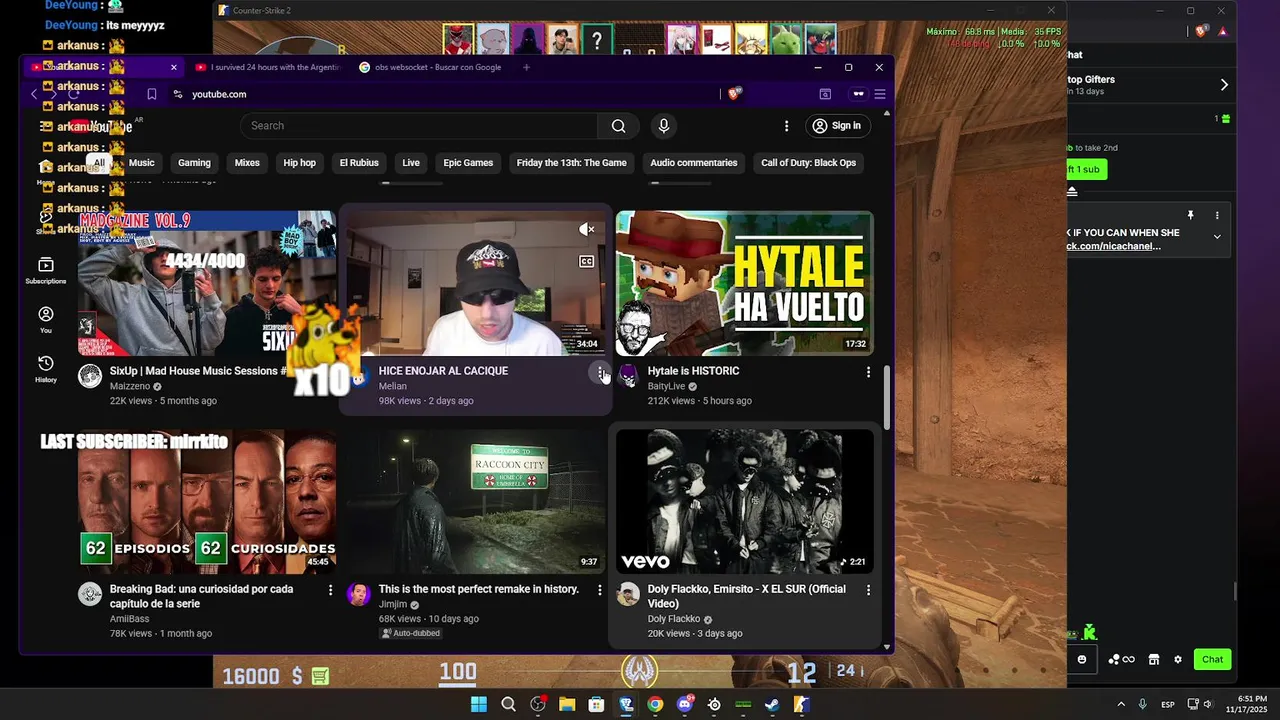Click the green Gift 1 sub button
The width and height of the screenshot is (1280, 720).
pos(1086,170)
